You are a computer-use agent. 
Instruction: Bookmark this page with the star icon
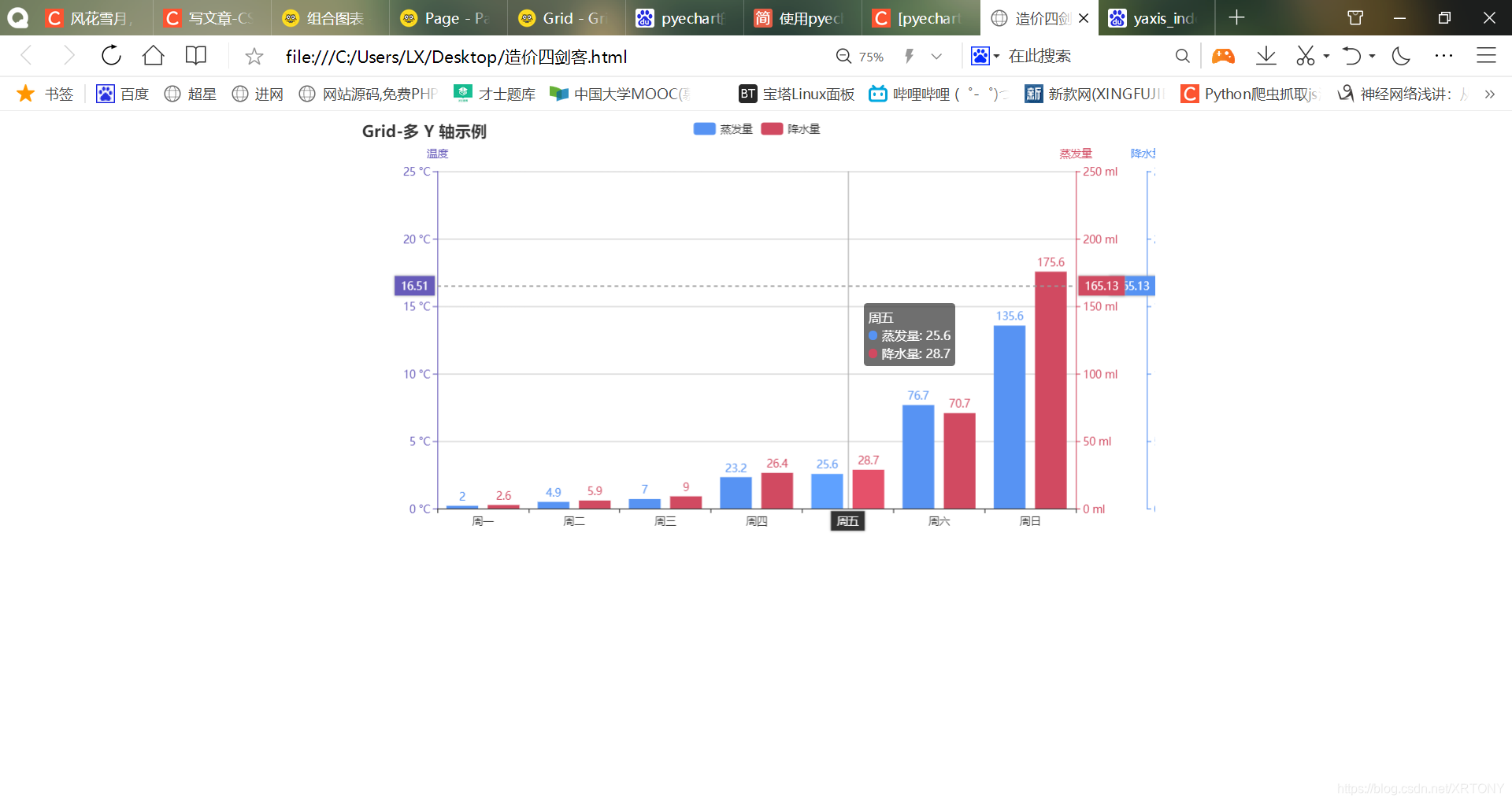click(x=254, y=57)
